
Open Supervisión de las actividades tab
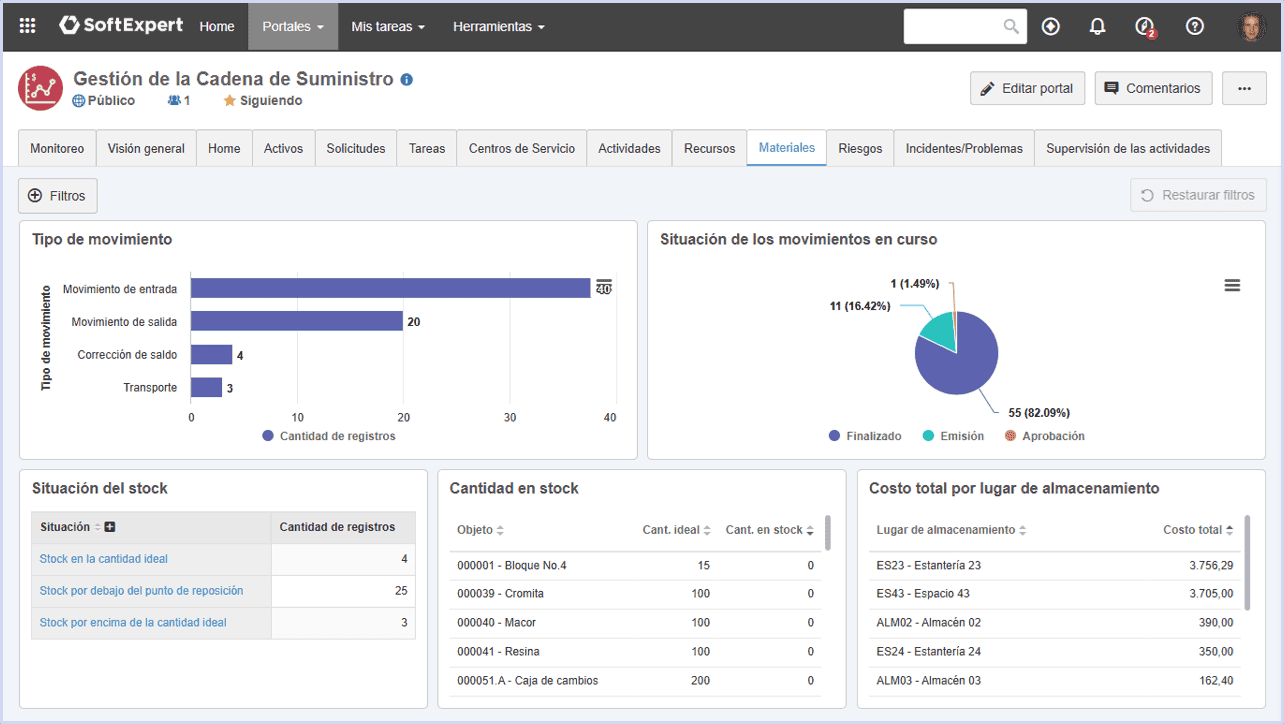pos(1128,148)
